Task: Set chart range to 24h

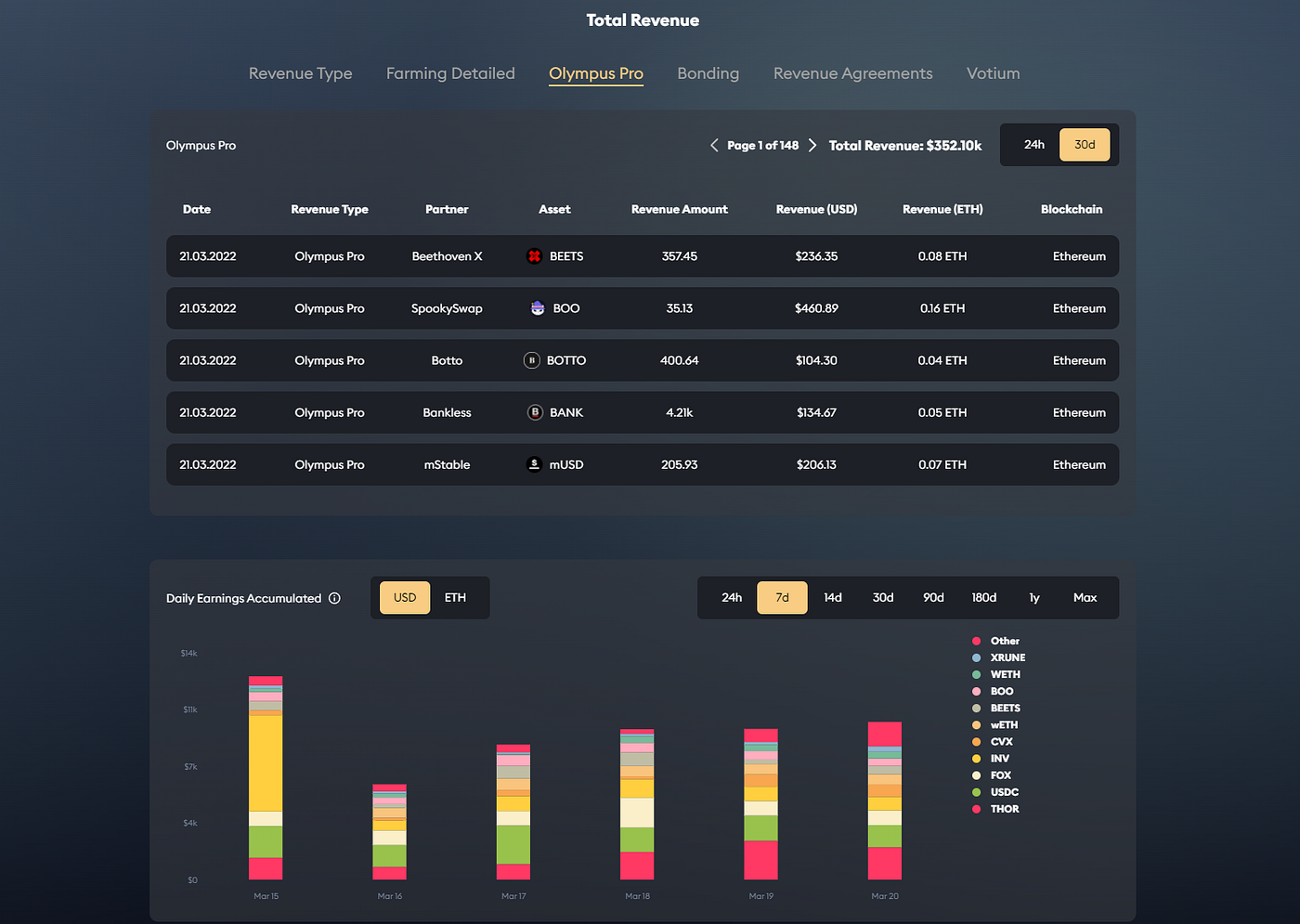Action: tap(732, 598)
